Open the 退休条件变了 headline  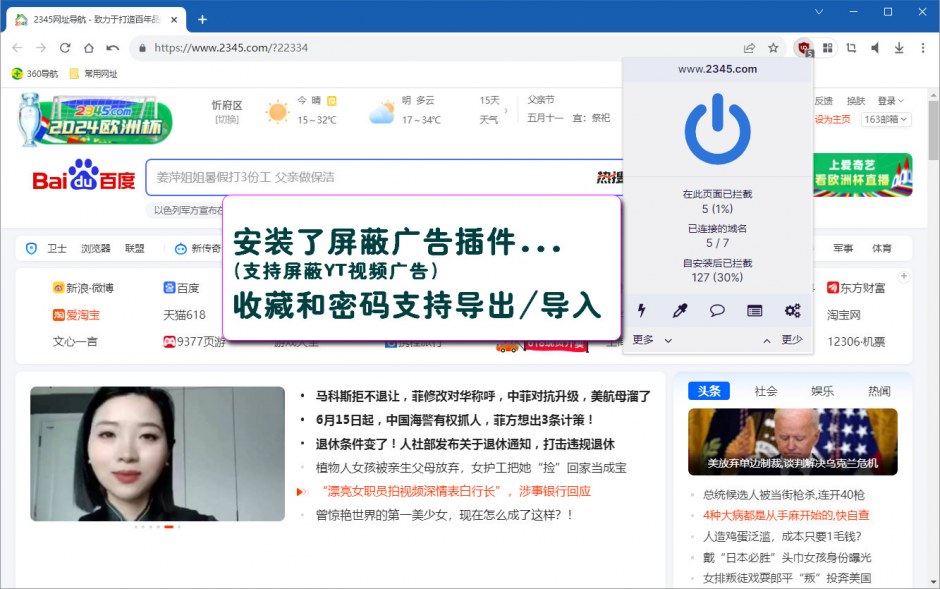pos(465,444)
